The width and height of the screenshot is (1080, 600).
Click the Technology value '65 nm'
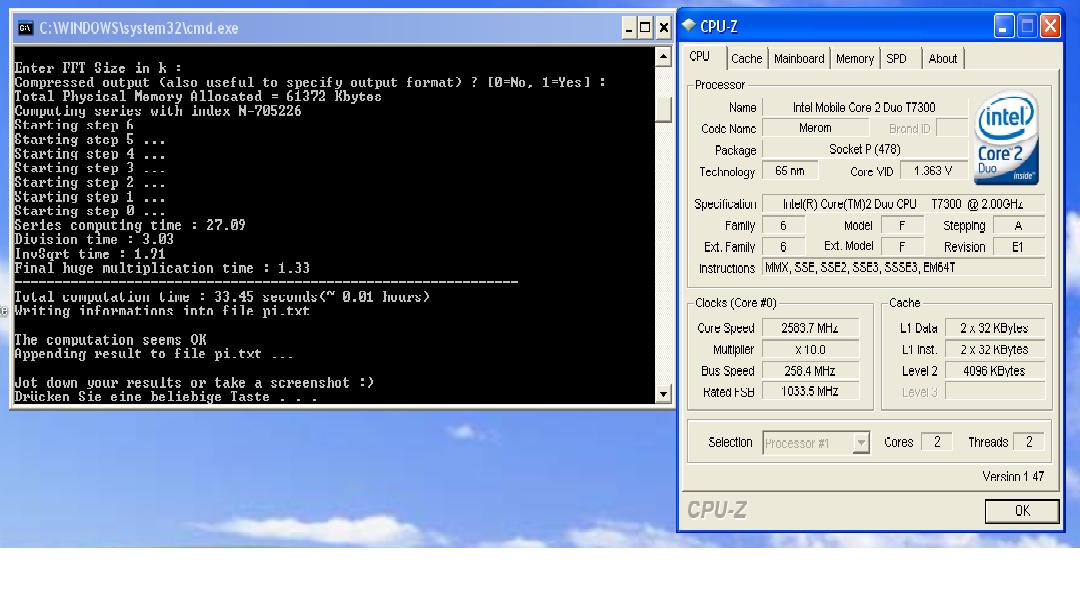(790, 171)
